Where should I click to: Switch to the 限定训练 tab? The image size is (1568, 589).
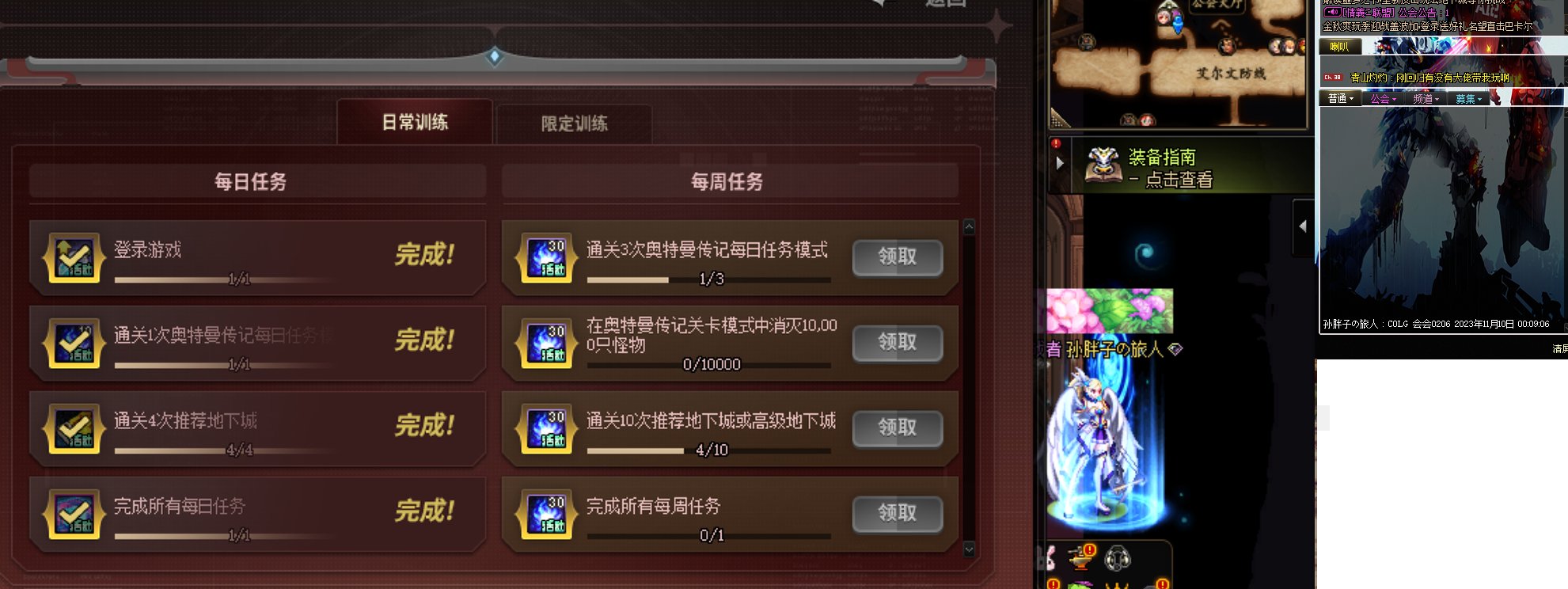pyautogui.click(x=574, y=123)
